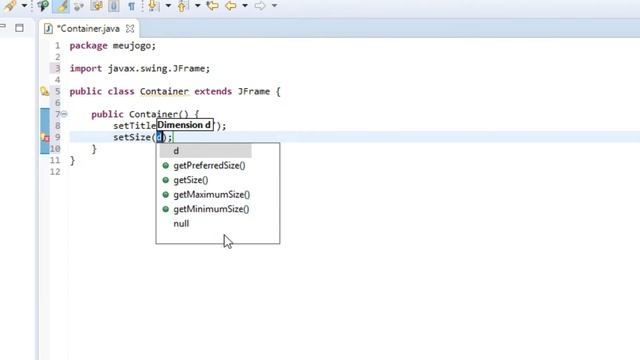
Task: Click green method icon beside getMaximumSize()
Action: click(165, 195)
